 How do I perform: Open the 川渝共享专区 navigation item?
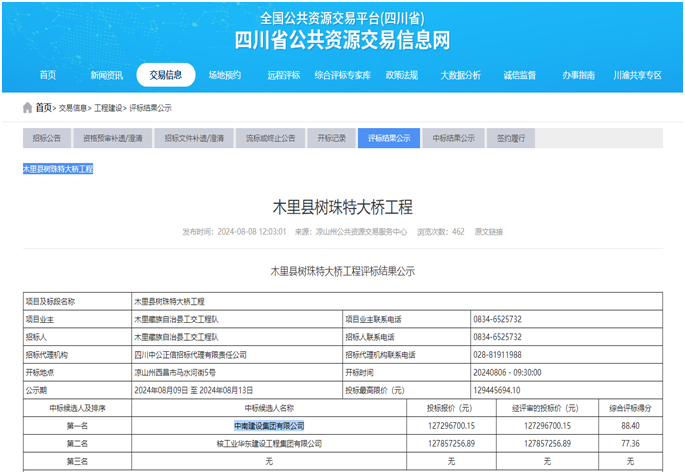(637, 75)
